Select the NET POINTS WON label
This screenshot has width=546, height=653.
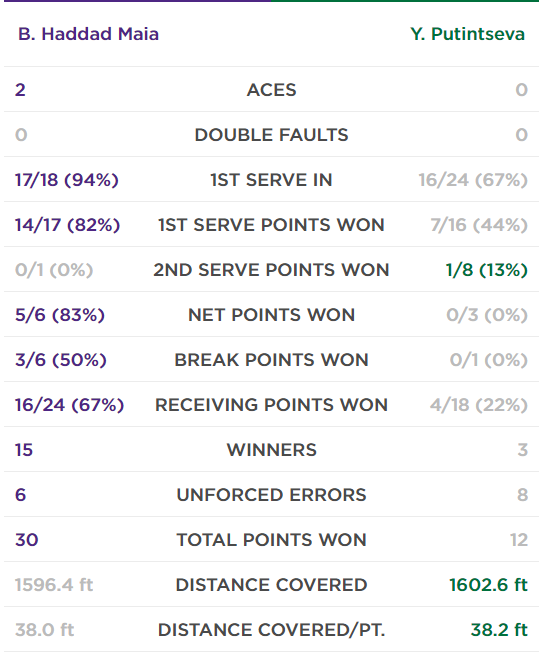tap(272, 314)
